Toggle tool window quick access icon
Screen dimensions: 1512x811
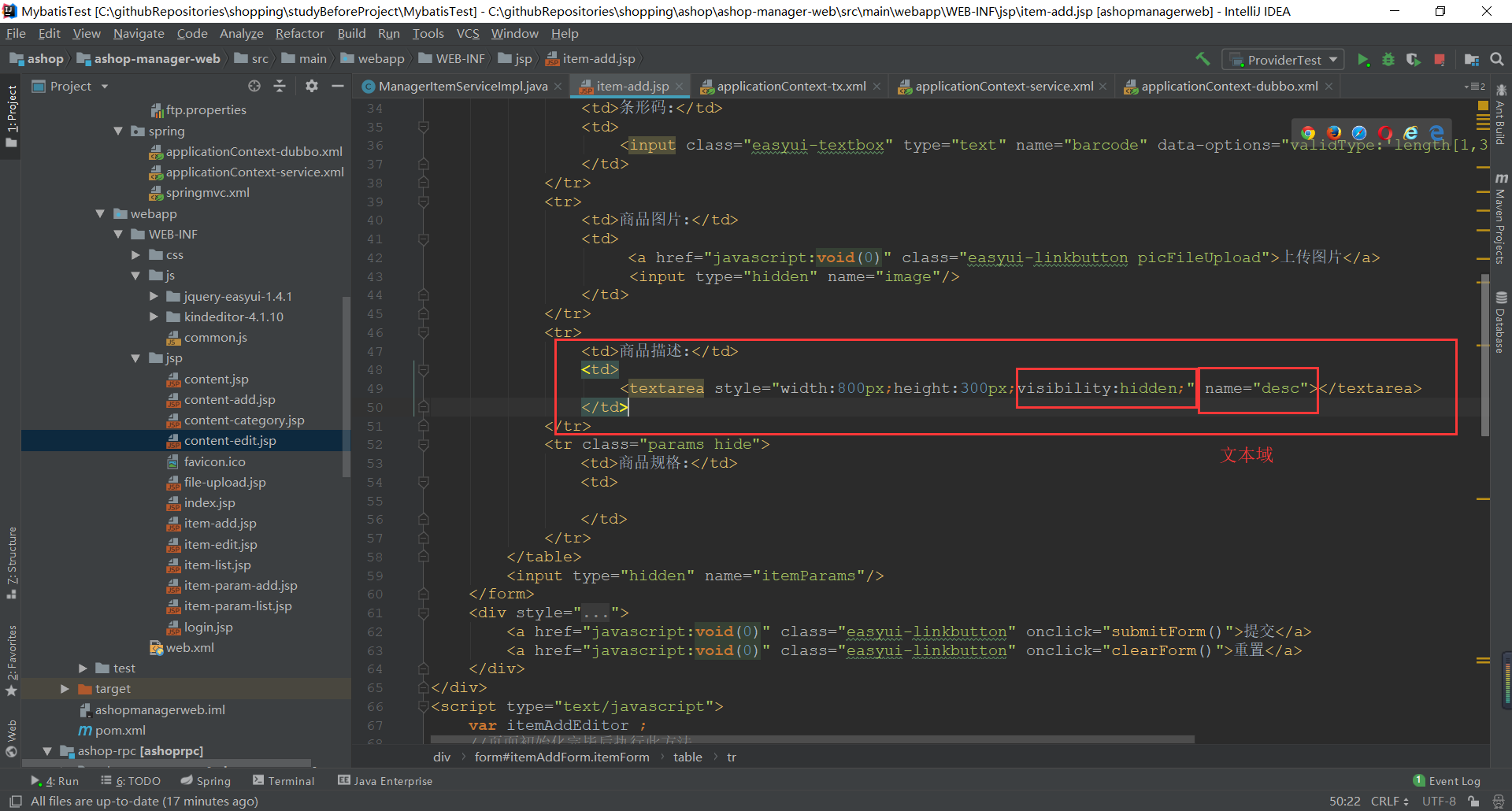[x=15, y=802]
